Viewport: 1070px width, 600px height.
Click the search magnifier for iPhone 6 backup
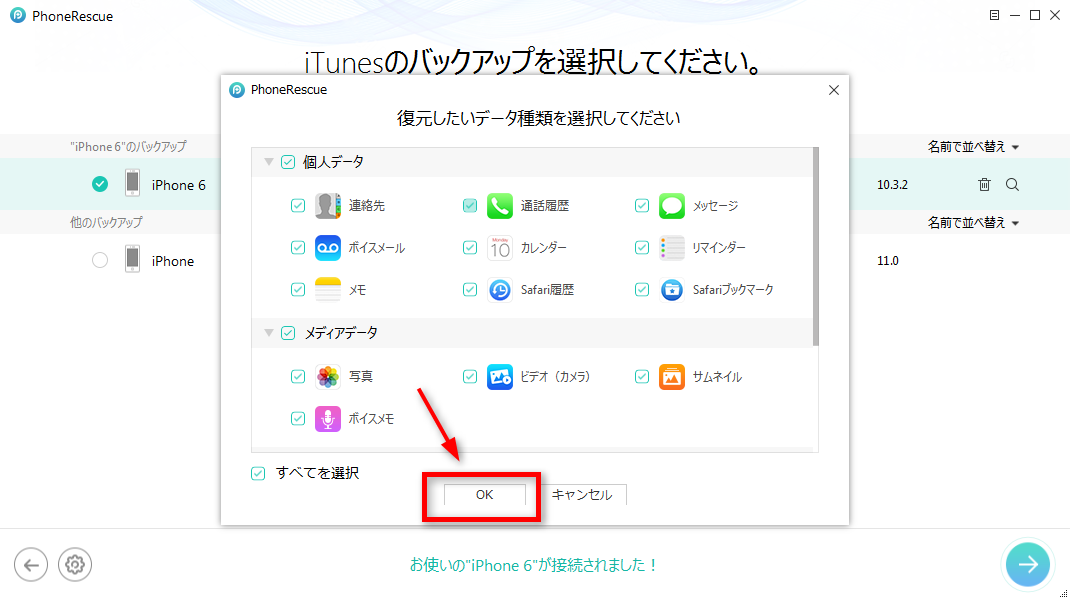[1012, 184]
